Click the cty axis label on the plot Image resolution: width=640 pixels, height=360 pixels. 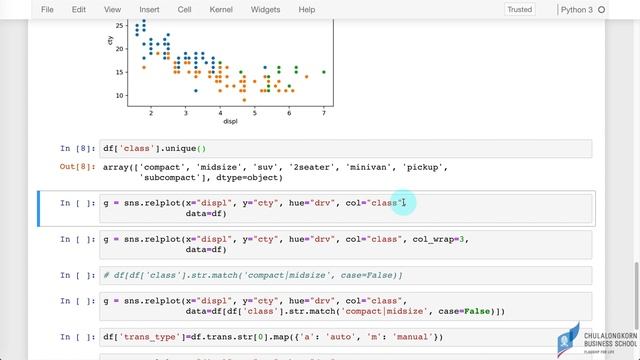pyautogui.click(x=110, y=40)
